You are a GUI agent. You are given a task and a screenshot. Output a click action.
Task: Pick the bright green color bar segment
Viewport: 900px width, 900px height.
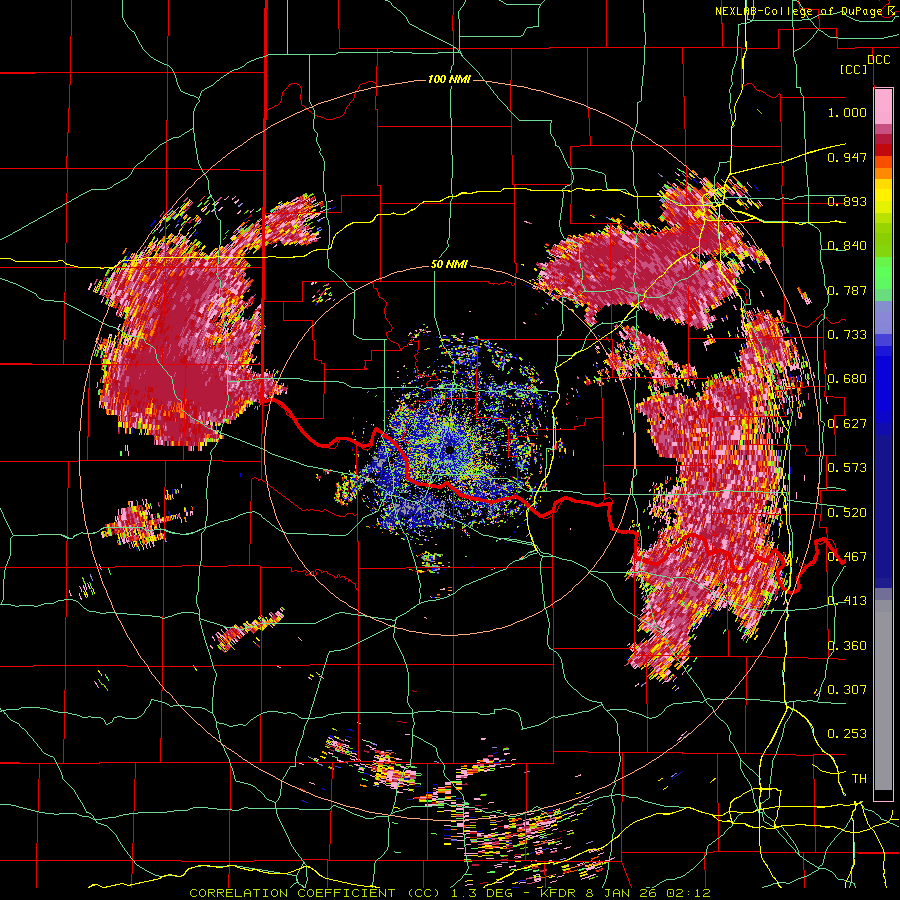pos(883,273)
